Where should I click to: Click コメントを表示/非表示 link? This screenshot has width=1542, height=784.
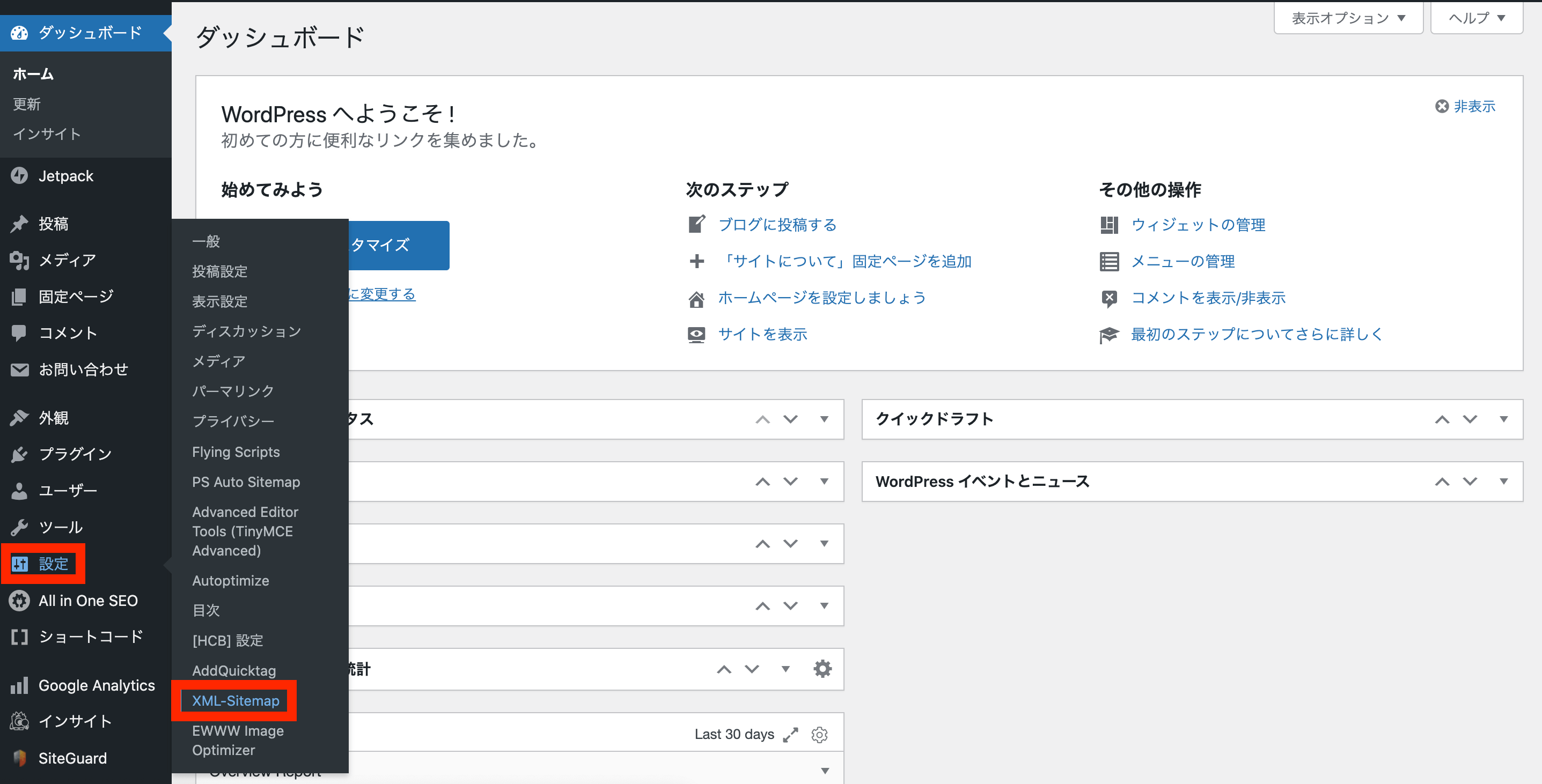pyautogui.click(x=1208, y=298)
